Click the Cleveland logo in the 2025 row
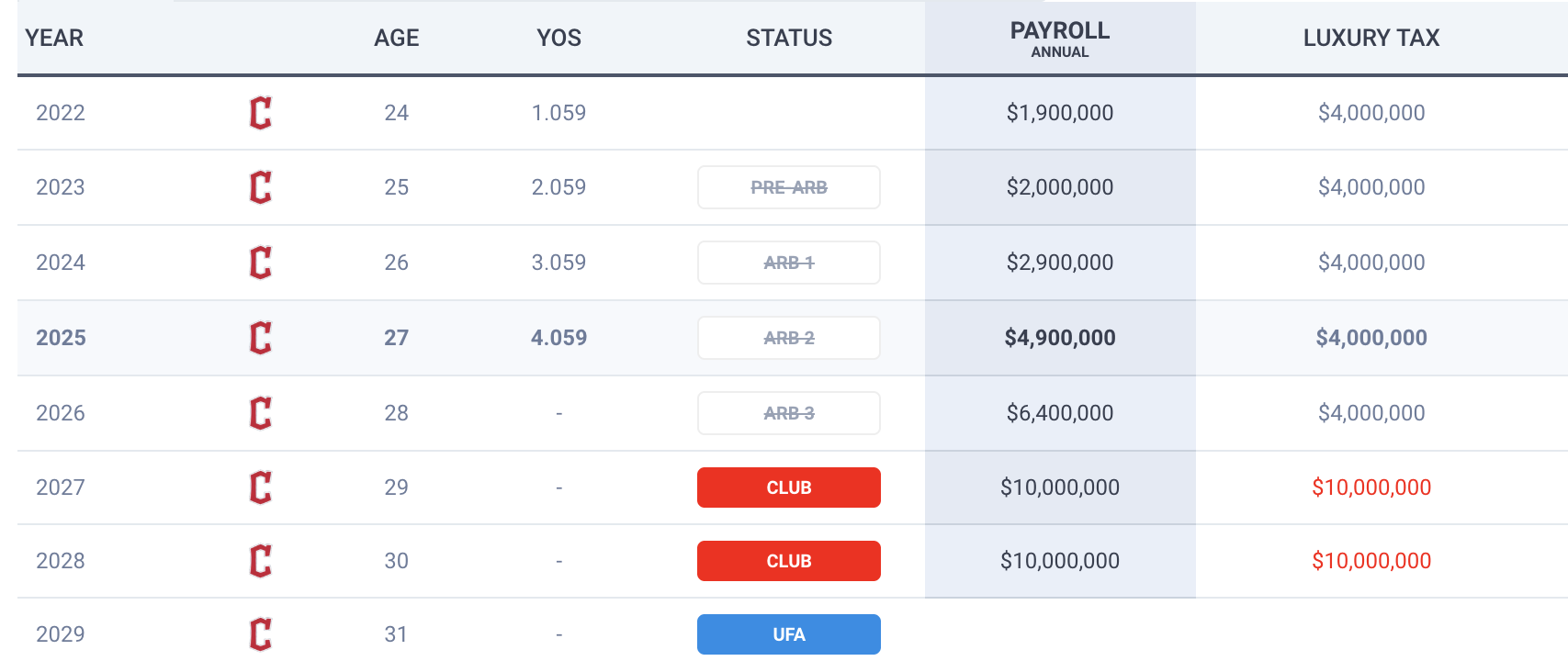The width and height of the screenshot is (1568, 661). coord(261,338)
